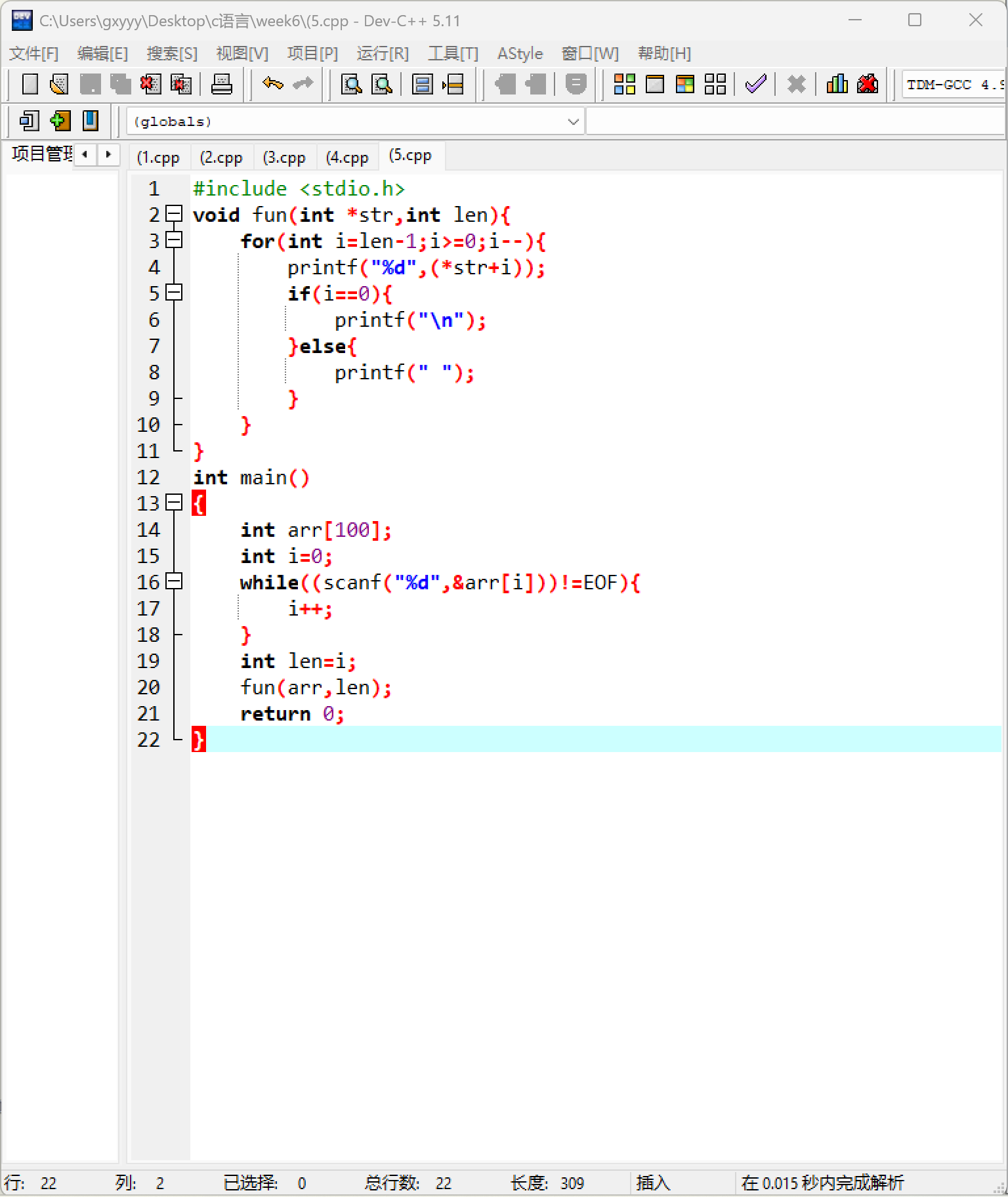Click the empty function list combo box
Image resolution: width=1008 pixels, height=1197 pixels.
795,121
